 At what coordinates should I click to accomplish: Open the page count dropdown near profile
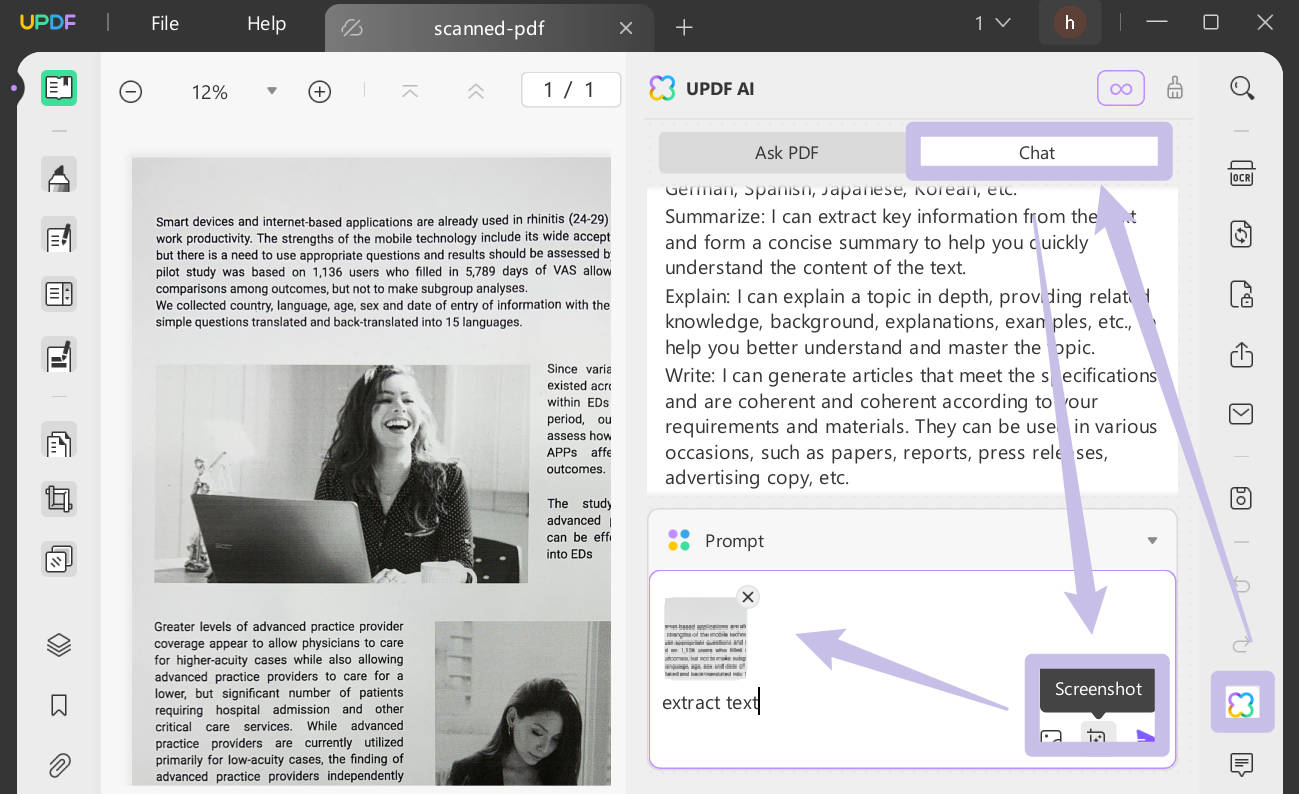[x=991, y=22]
